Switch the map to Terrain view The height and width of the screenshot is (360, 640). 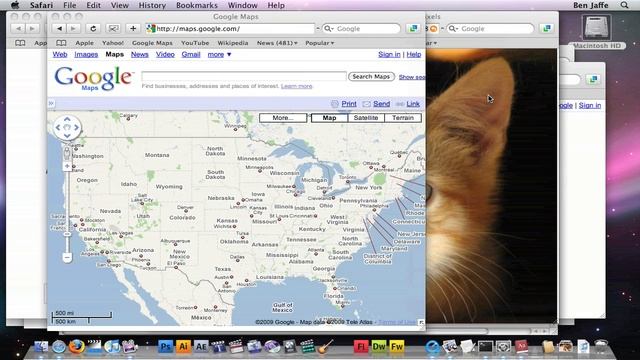pos(403,118)
